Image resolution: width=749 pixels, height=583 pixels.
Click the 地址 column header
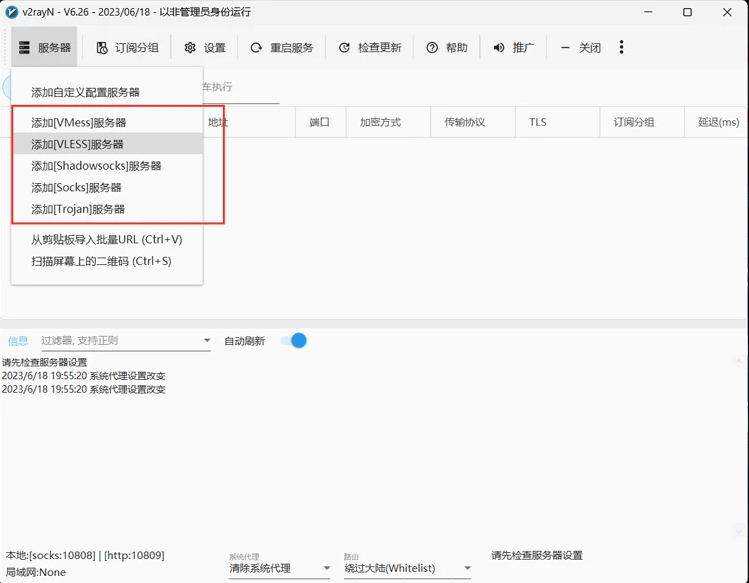point(248,122)
